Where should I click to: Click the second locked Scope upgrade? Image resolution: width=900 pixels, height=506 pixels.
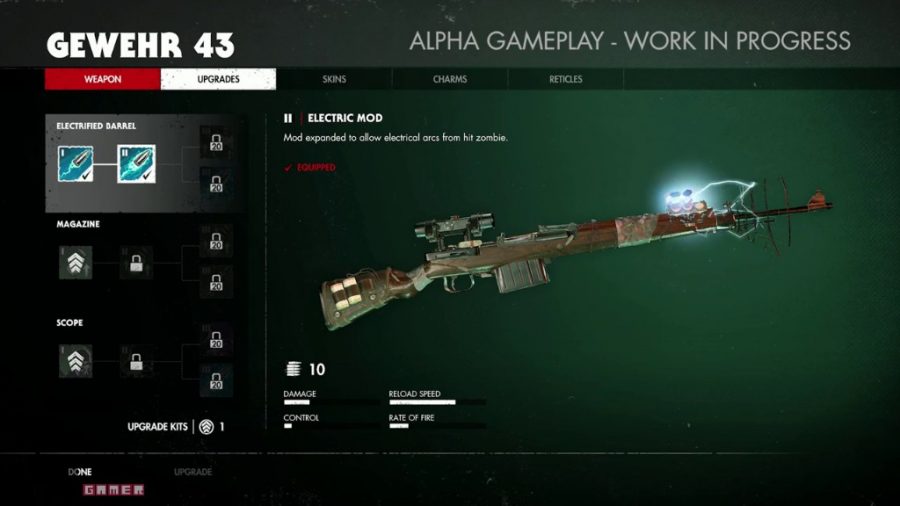(x=136, y=361)
